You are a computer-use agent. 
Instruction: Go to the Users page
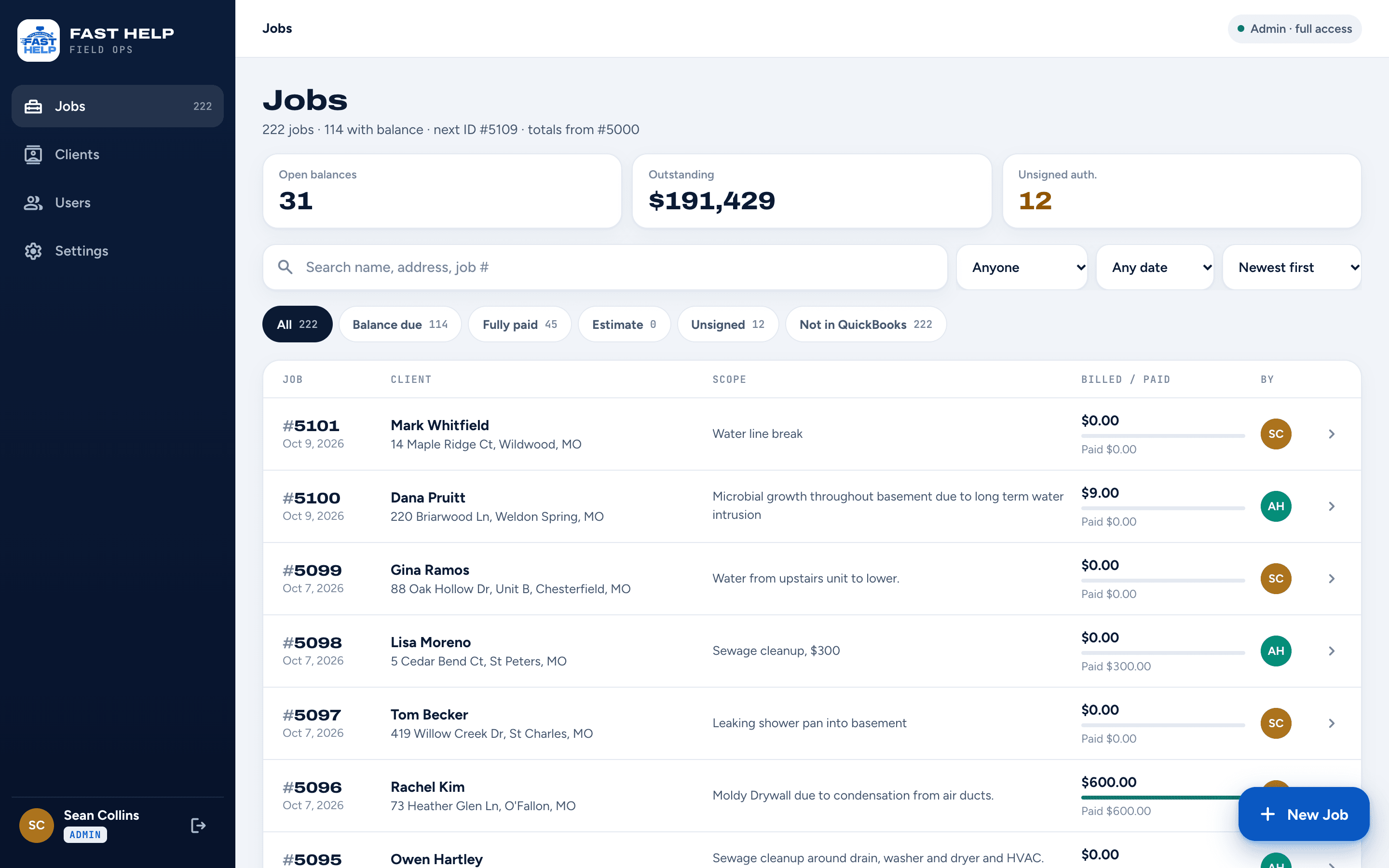pyautogui.click(x=117, y=203)
